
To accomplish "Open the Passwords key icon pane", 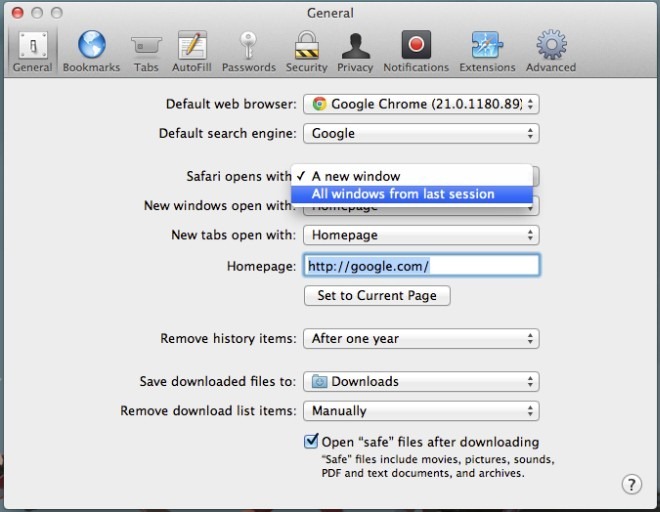I will tap(248, 51).
